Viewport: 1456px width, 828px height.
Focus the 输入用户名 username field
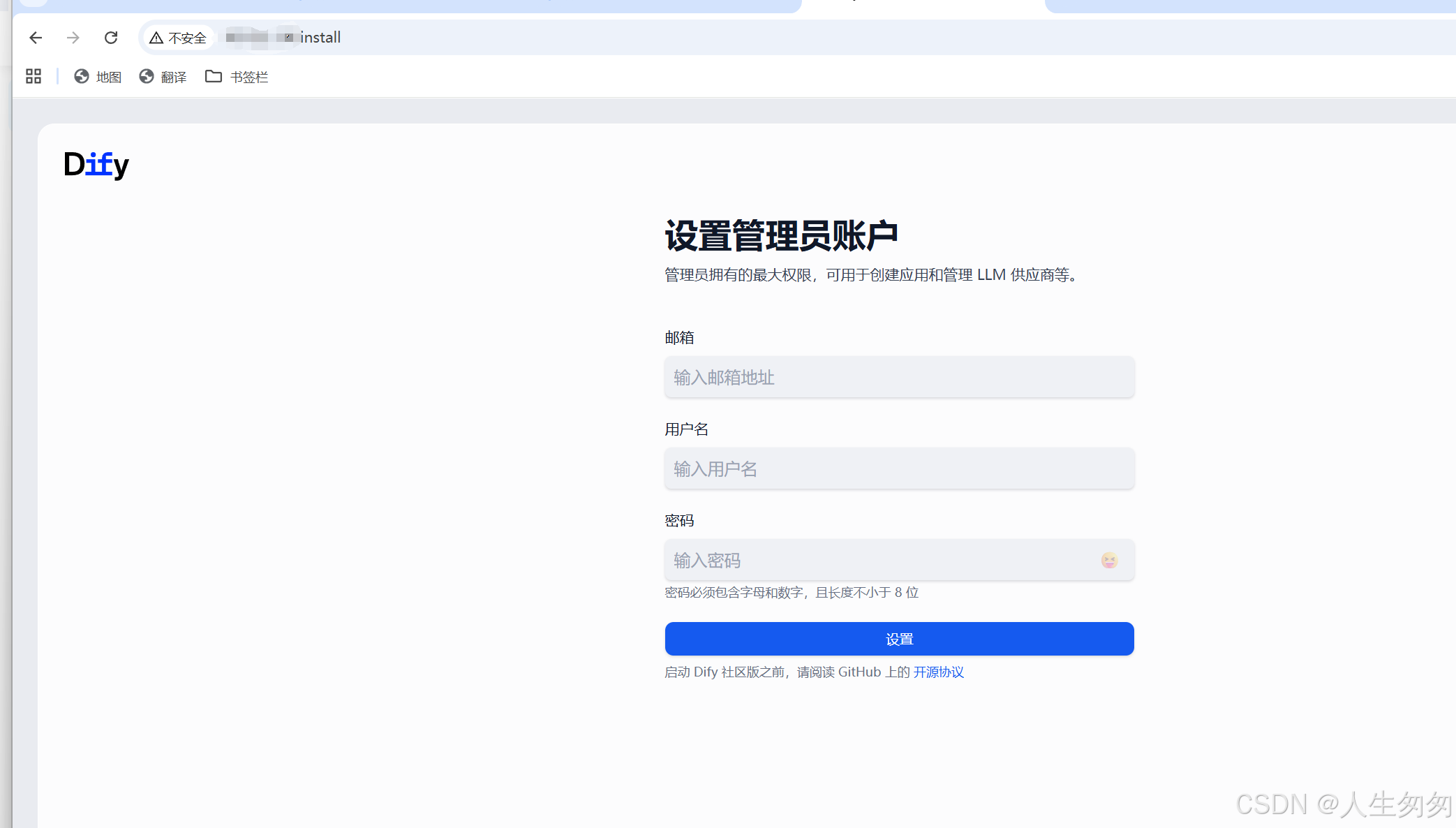(899, 469)
